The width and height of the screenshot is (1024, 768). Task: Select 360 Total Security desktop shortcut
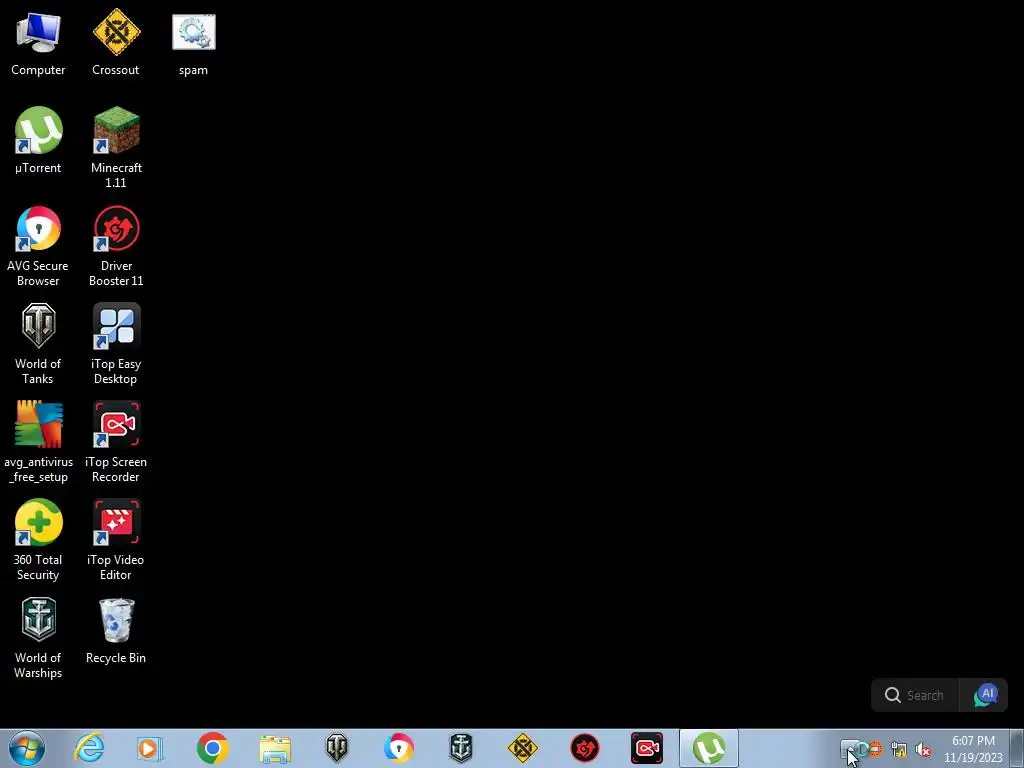[38, 541]
